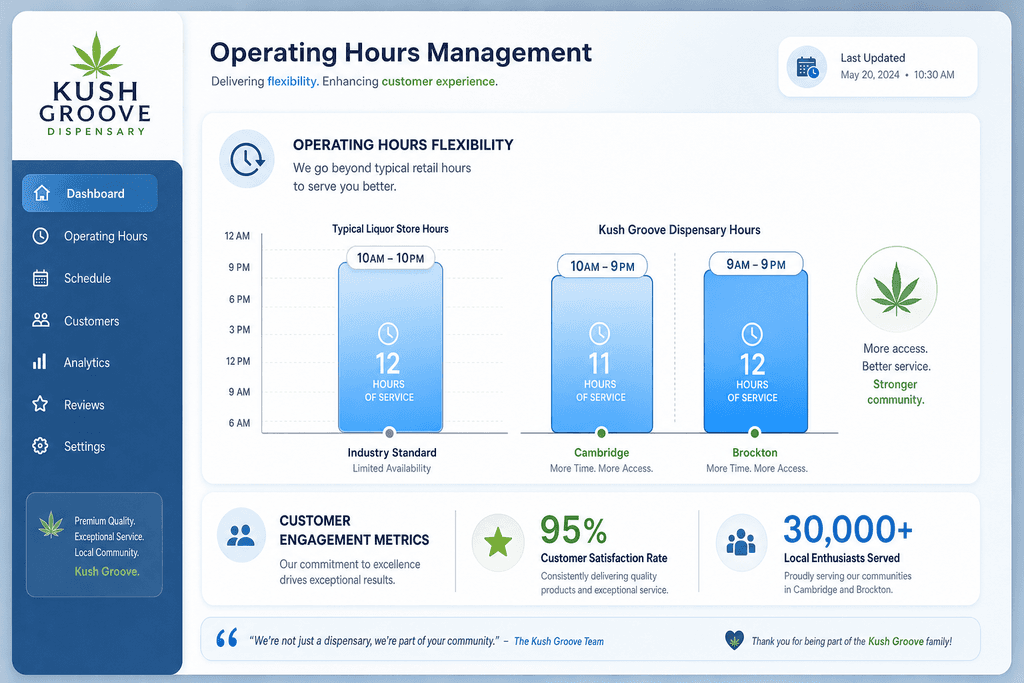
Task: Select the Industry Standard chart marker dot
Action: 390,433
